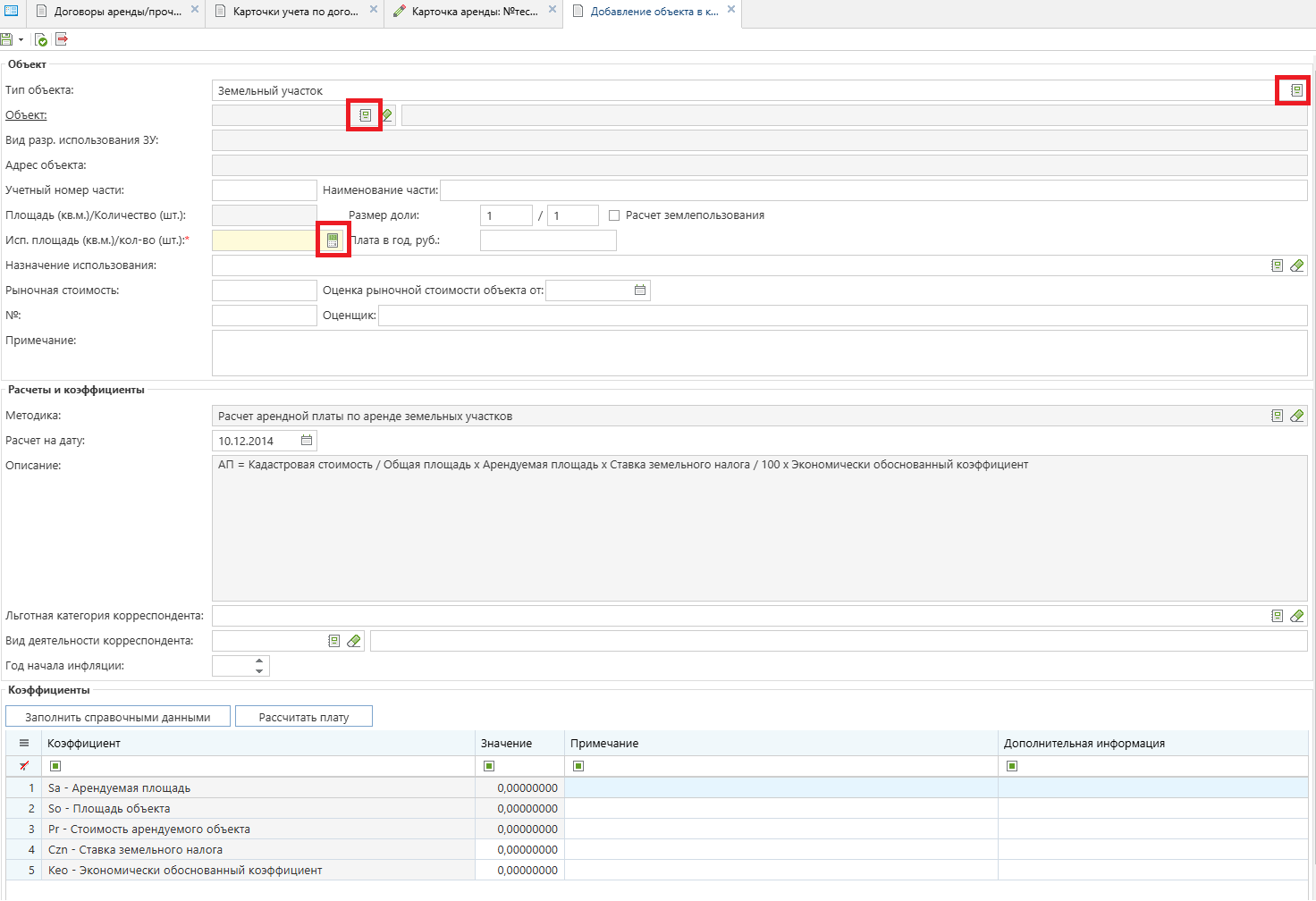Clear the Объект field with eraser icon
This screenshot has height=901, width=1316.
[x=387, y=115]
